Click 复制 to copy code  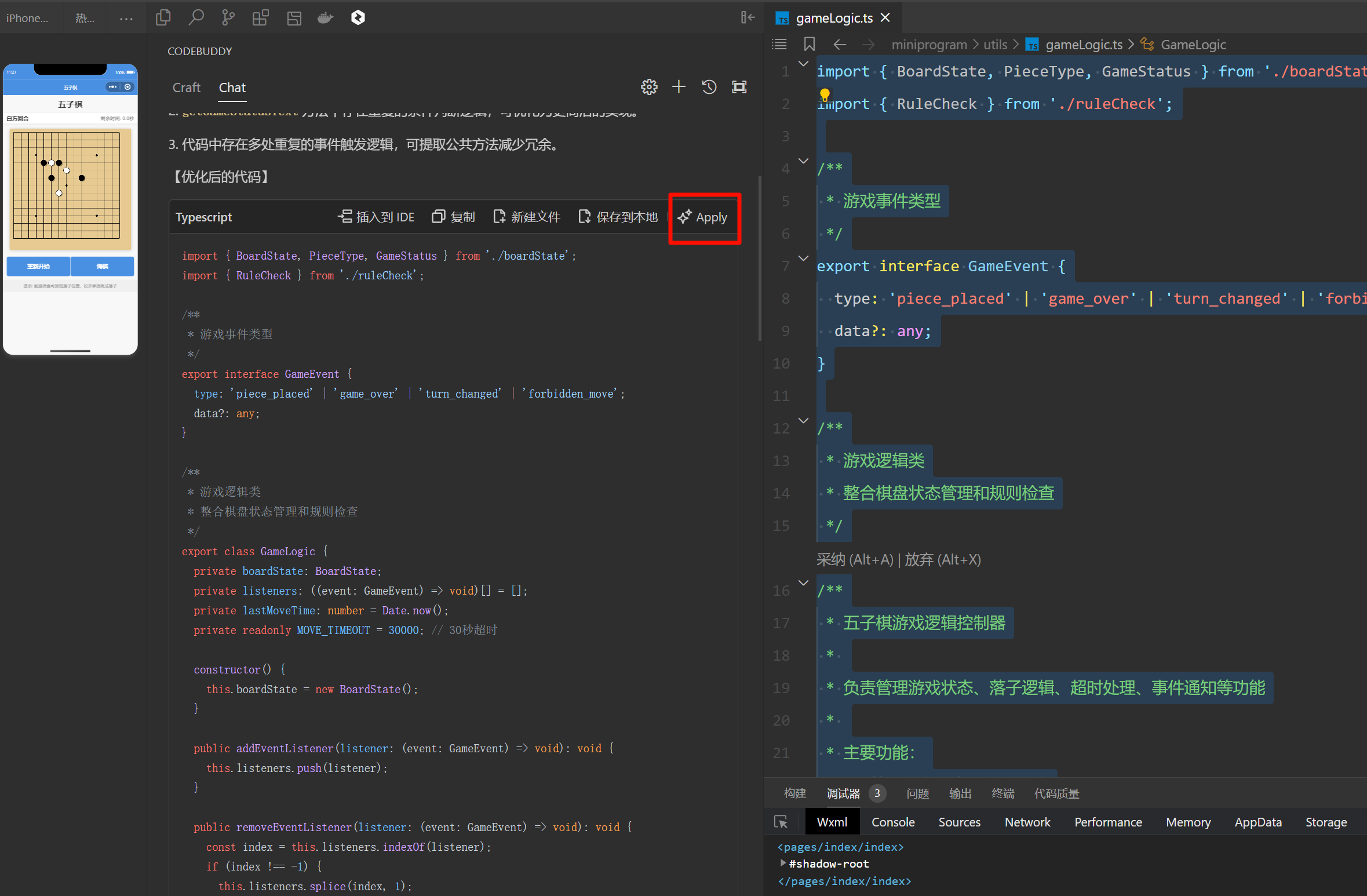[x=454, y=217]
